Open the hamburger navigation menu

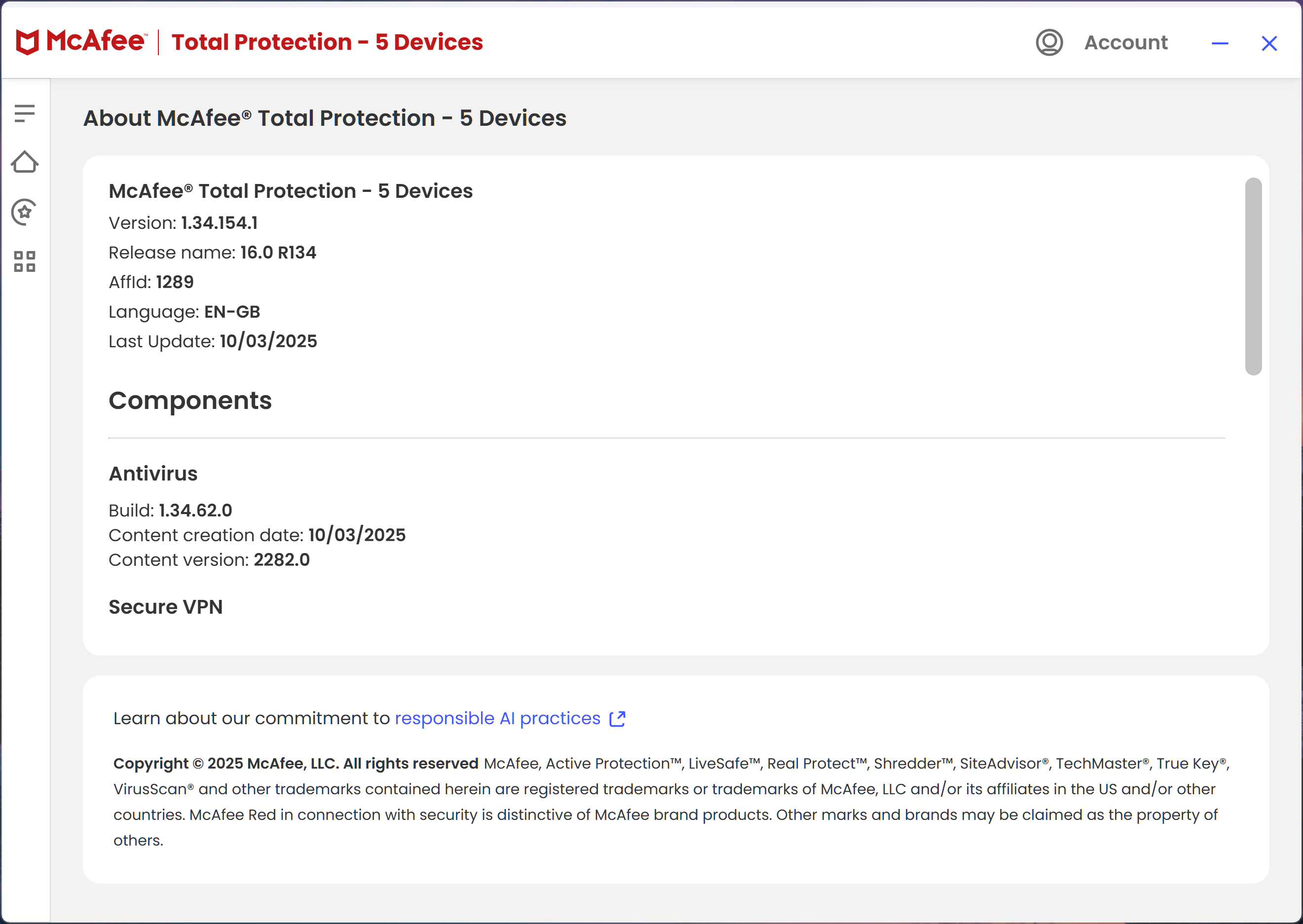[25, 113]
